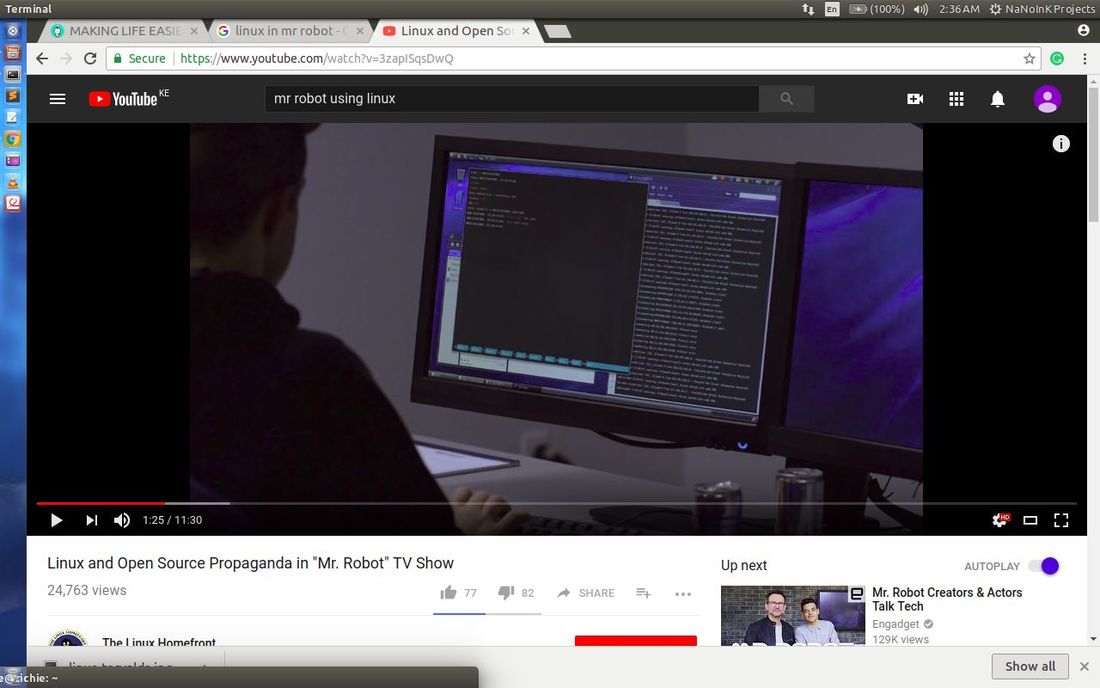The image size is (1100, 688).
Task: Open YouTube notifications bell
Action: (997, 98)
